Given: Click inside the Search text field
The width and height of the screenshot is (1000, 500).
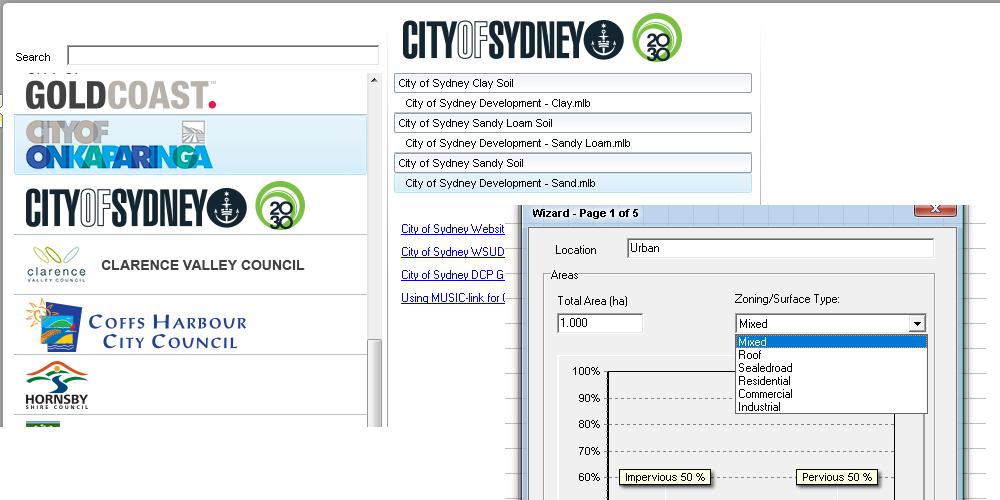Looking at the screenshot, I should coord(223,56).
